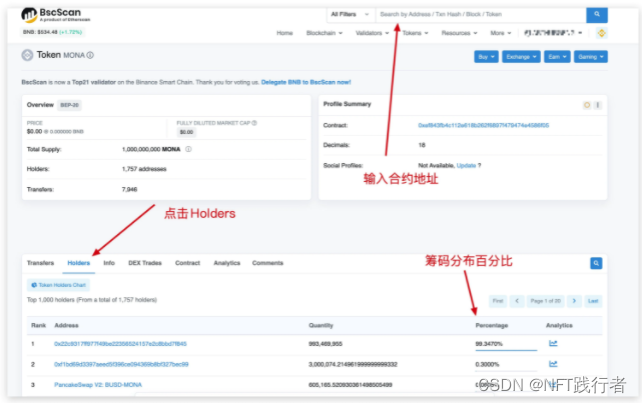Open rank 2 holder address link
642x403 pixels.
[x=121, y=365]
